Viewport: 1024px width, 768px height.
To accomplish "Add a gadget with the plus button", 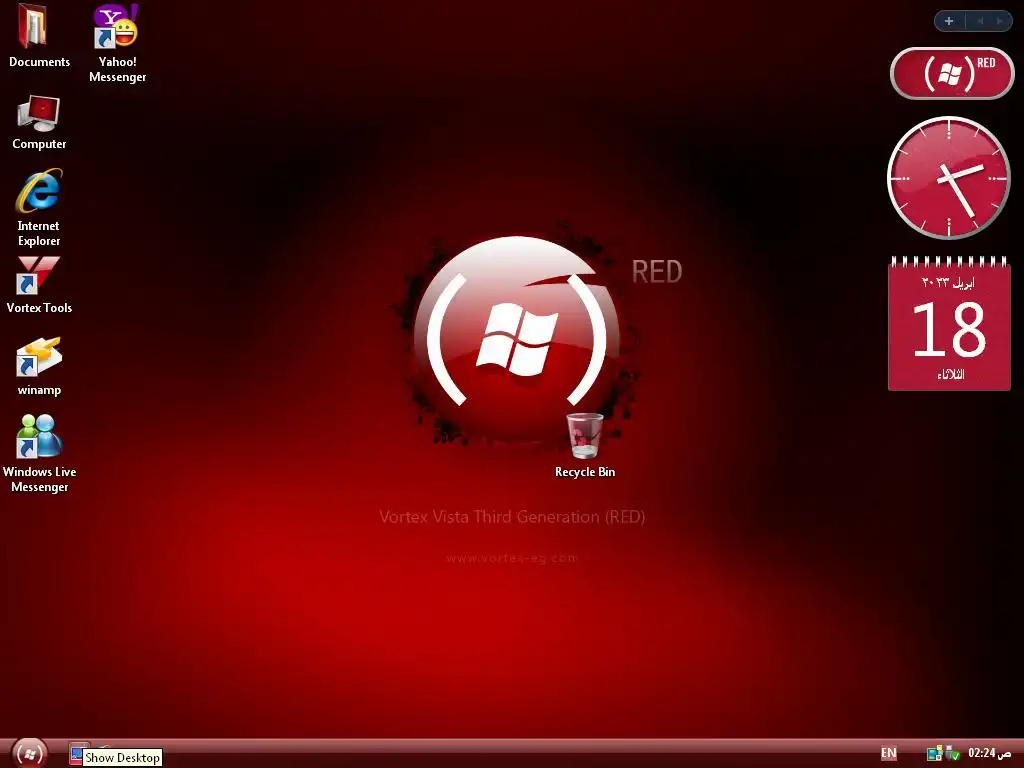I will (949, 21).
